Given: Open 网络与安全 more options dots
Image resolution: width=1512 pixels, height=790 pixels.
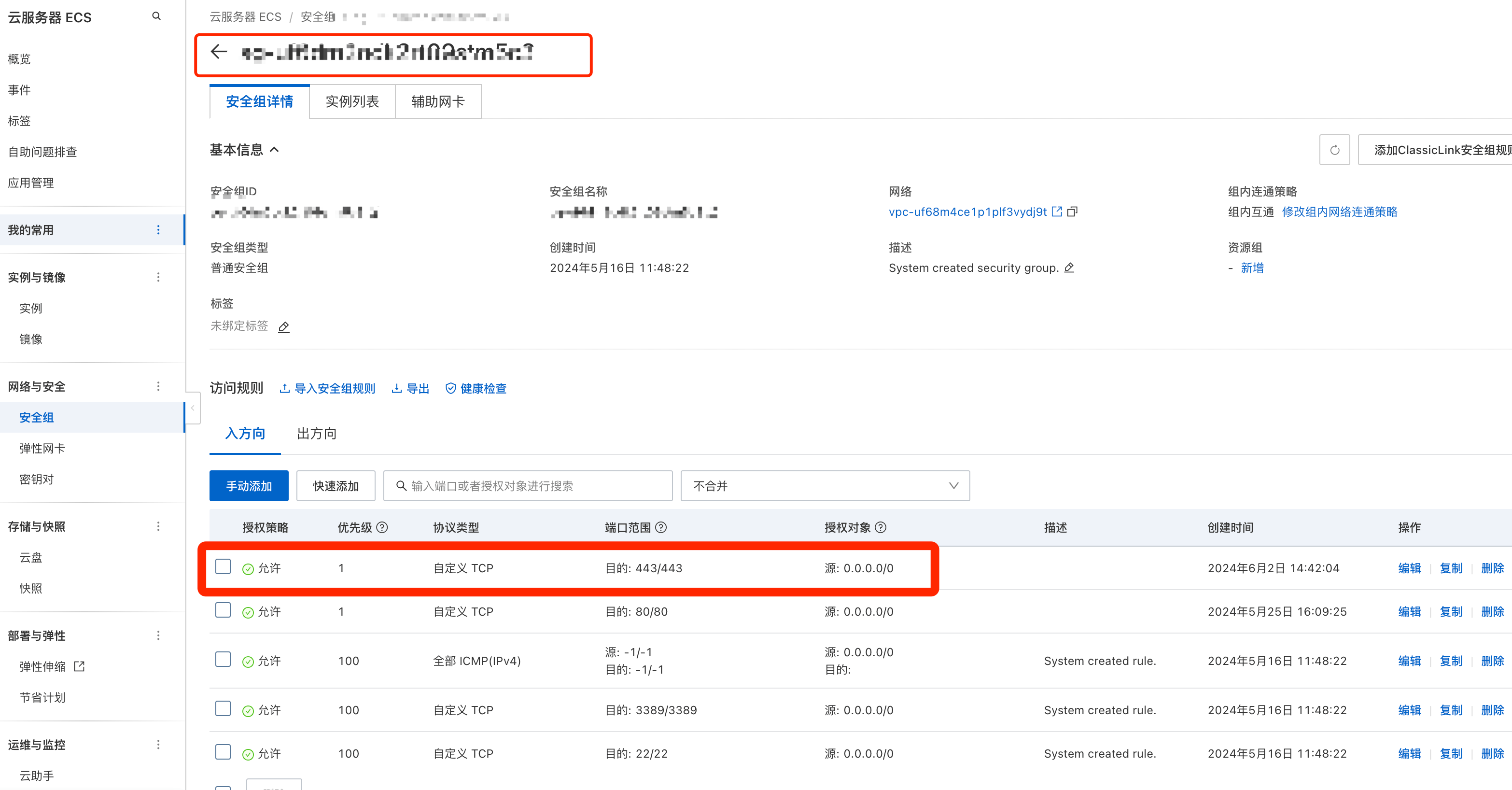Looking at the screenshot, I should (x=158, y=386).
